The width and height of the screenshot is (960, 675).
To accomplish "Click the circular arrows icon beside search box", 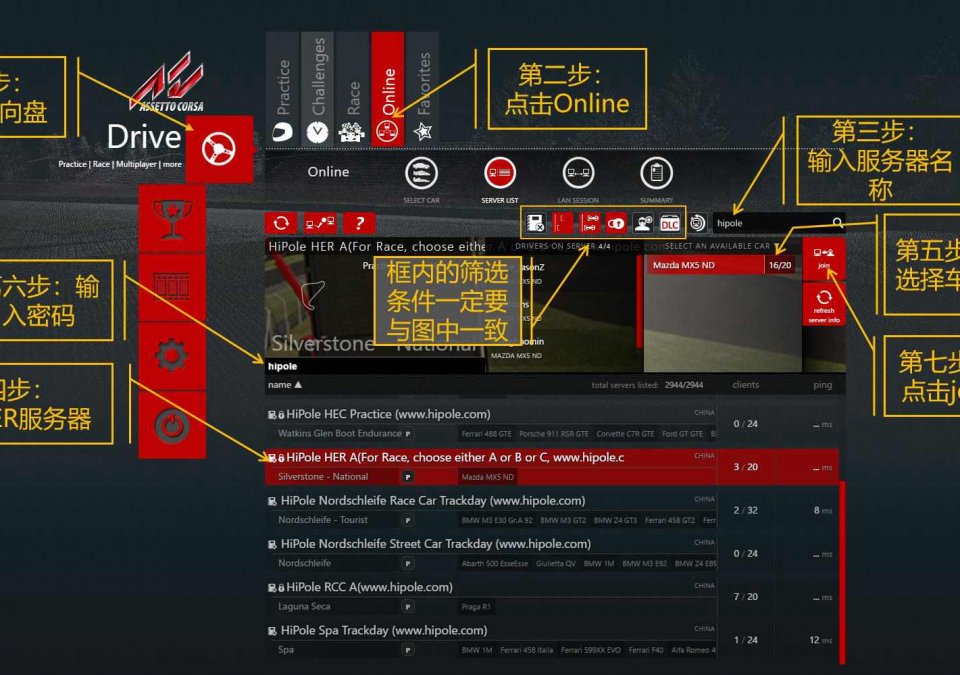I will coord(697,223).
